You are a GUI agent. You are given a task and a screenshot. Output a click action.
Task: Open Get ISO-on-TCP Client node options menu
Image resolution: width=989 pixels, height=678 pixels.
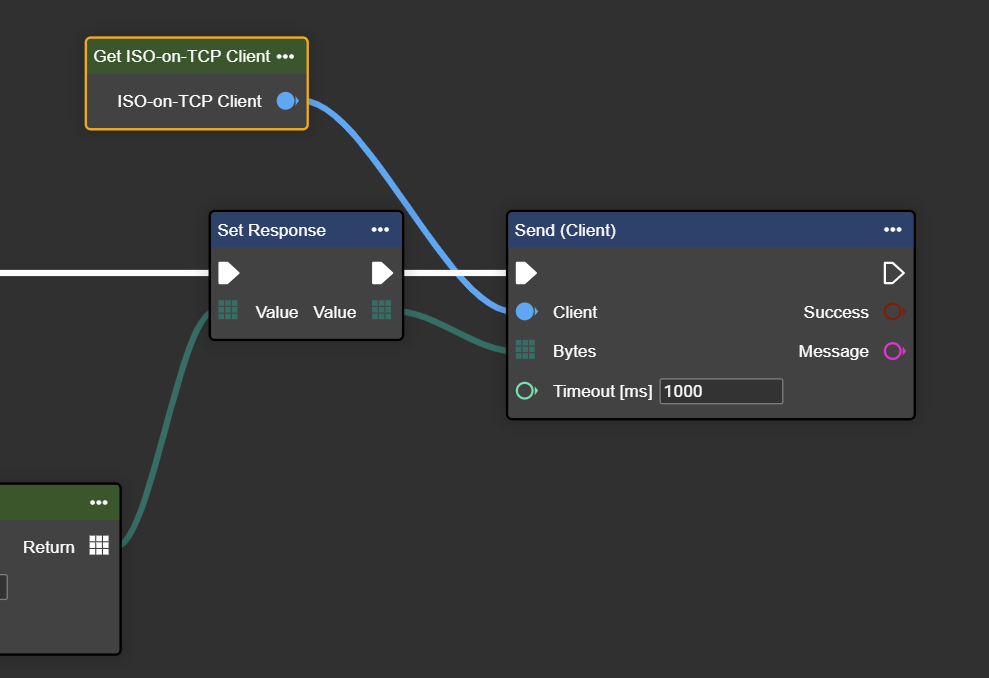[x=286, y=57]
